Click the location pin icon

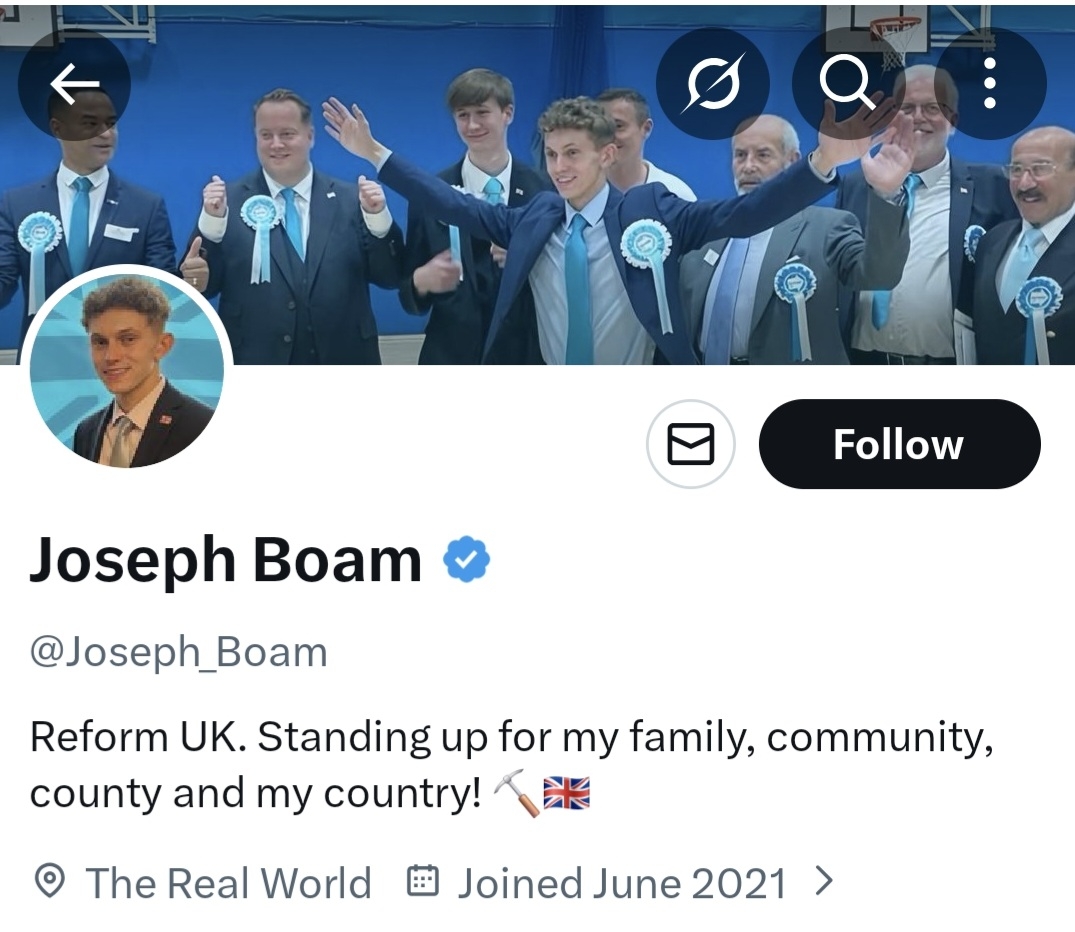[x=49, y=883]
